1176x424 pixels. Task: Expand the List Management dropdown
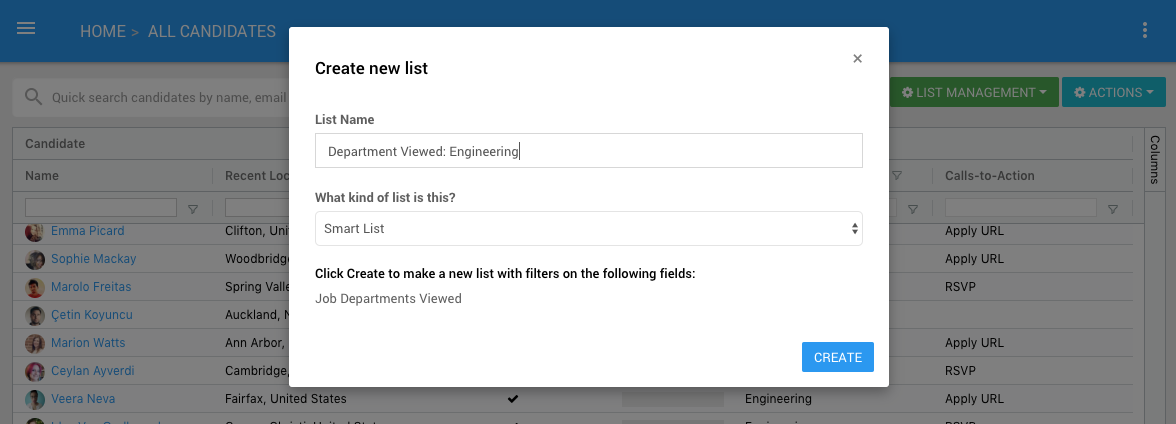coord(972,93)
